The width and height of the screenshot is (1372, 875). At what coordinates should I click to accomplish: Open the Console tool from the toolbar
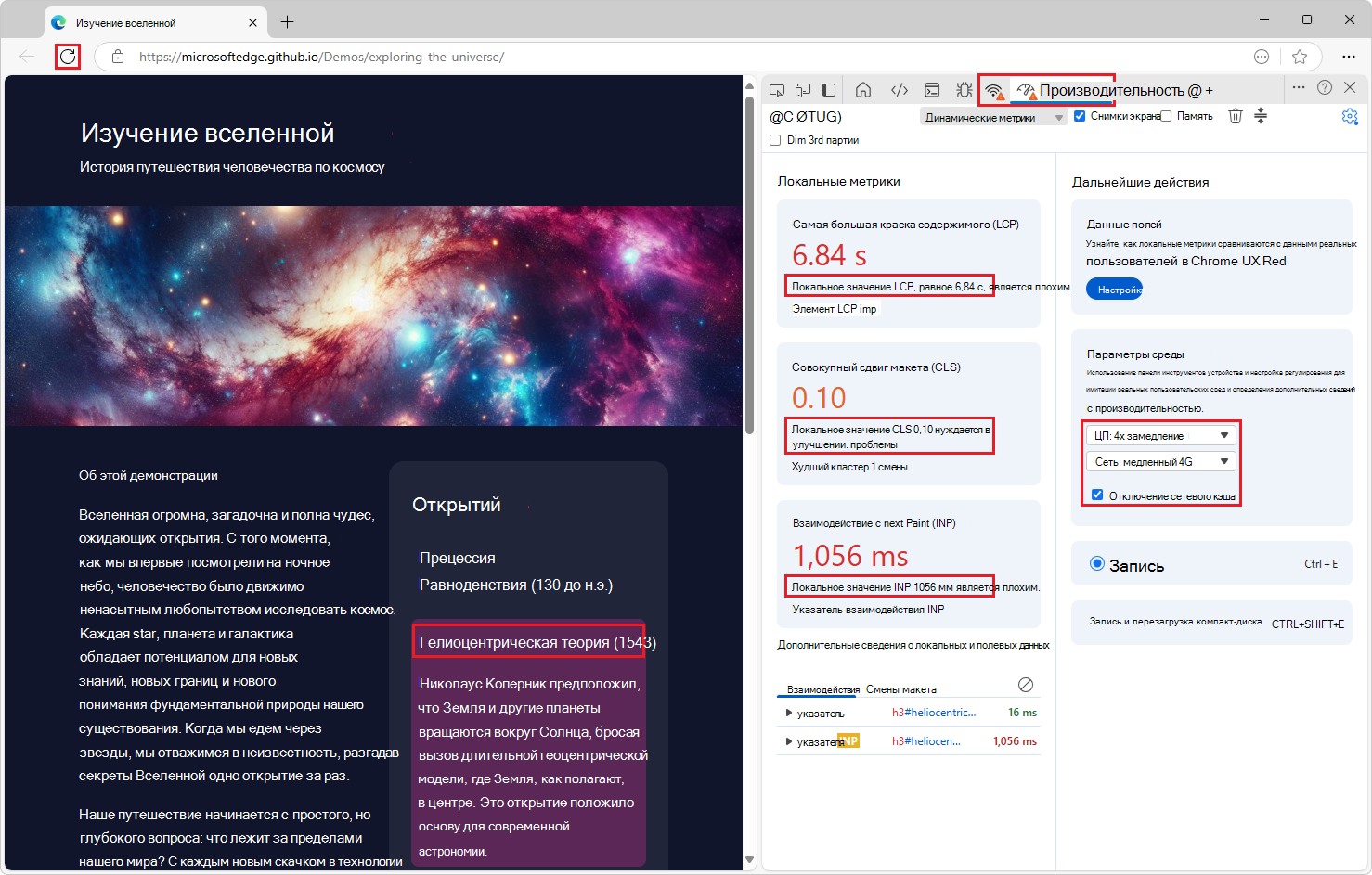[x=931, y=89]
